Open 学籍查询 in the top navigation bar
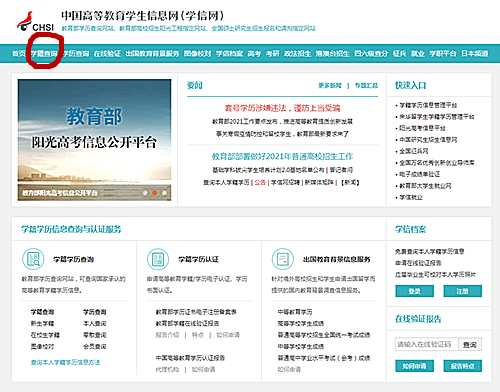The width and height of the screenshot is (500, 392). point(44,53)
